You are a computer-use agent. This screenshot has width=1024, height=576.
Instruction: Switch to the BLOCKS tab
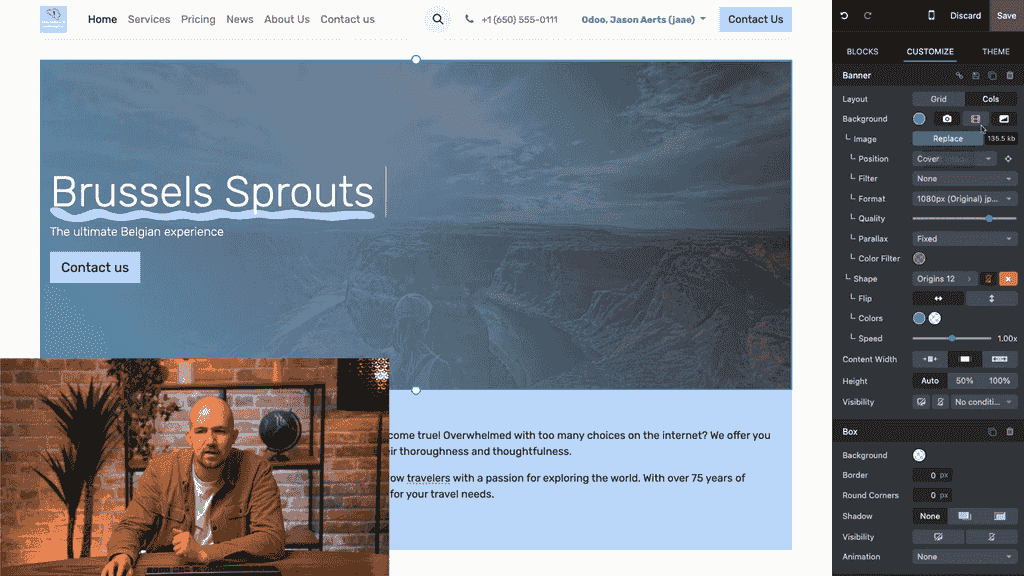click(x=862, y=52)
